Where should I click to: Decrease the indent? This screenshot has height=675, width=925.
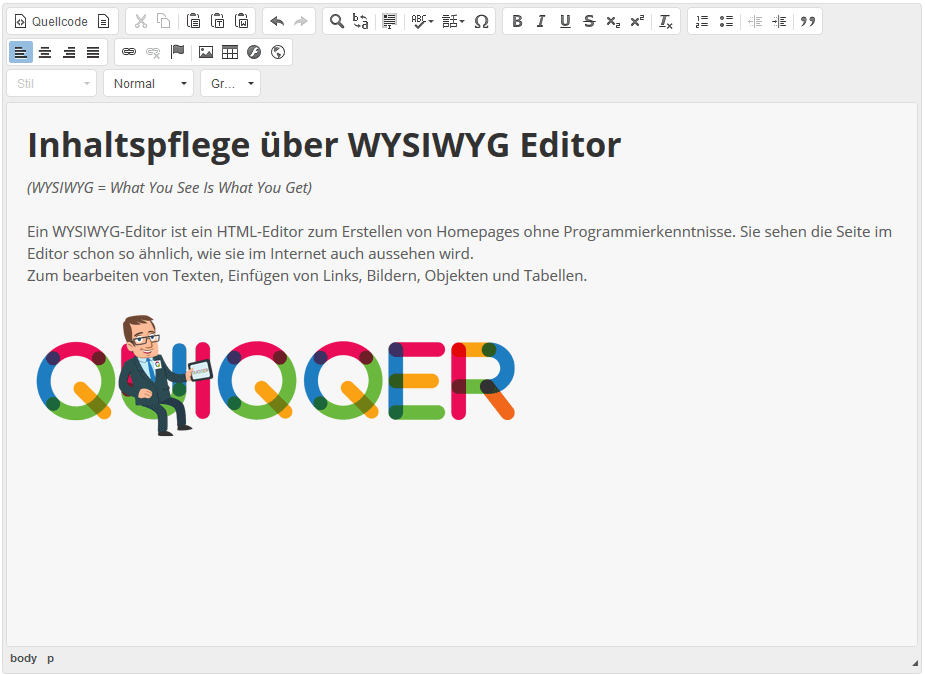click(x=755, y=22)
